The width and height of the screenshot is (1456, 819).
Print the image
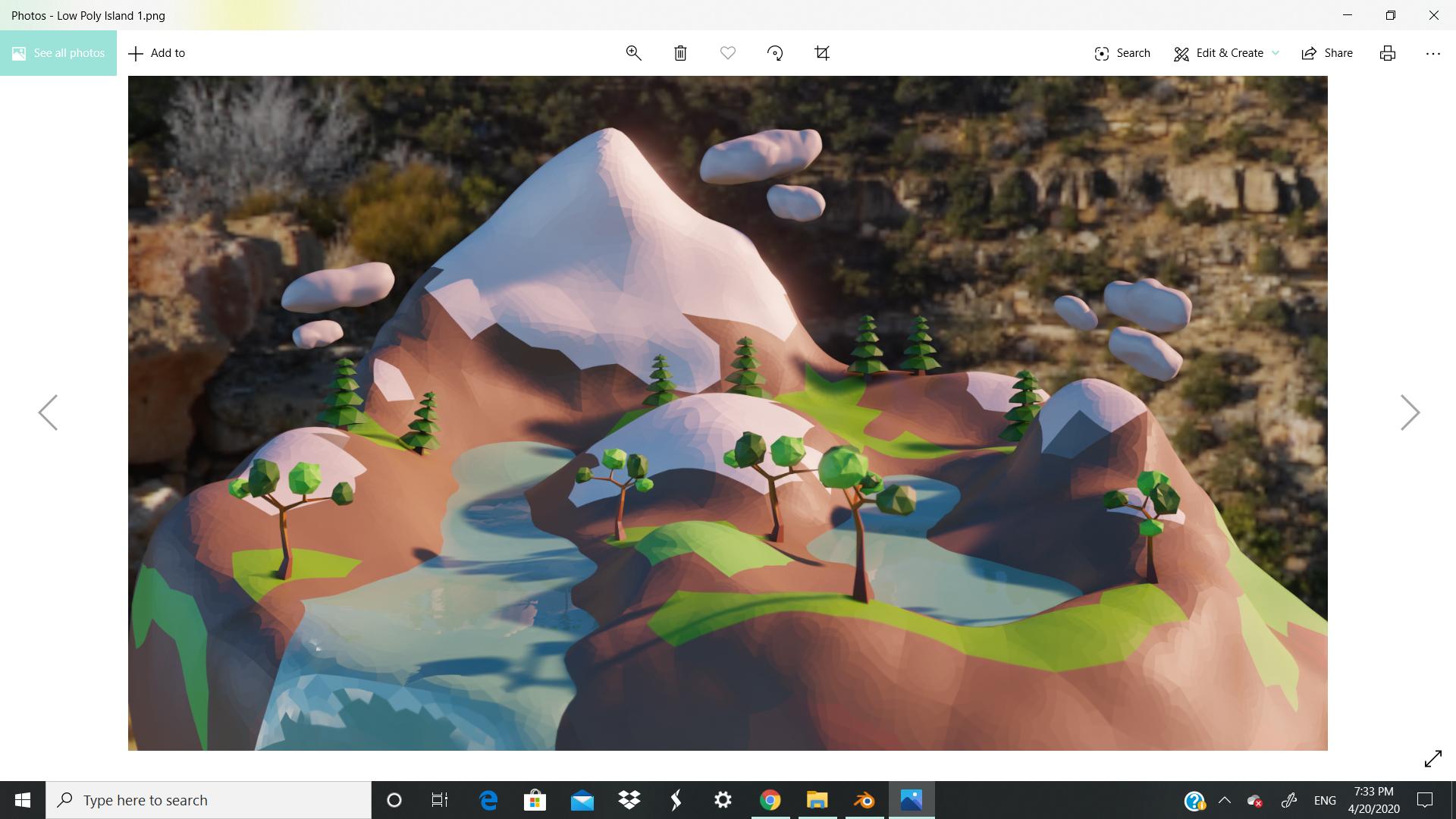[x=1387, y=53]
